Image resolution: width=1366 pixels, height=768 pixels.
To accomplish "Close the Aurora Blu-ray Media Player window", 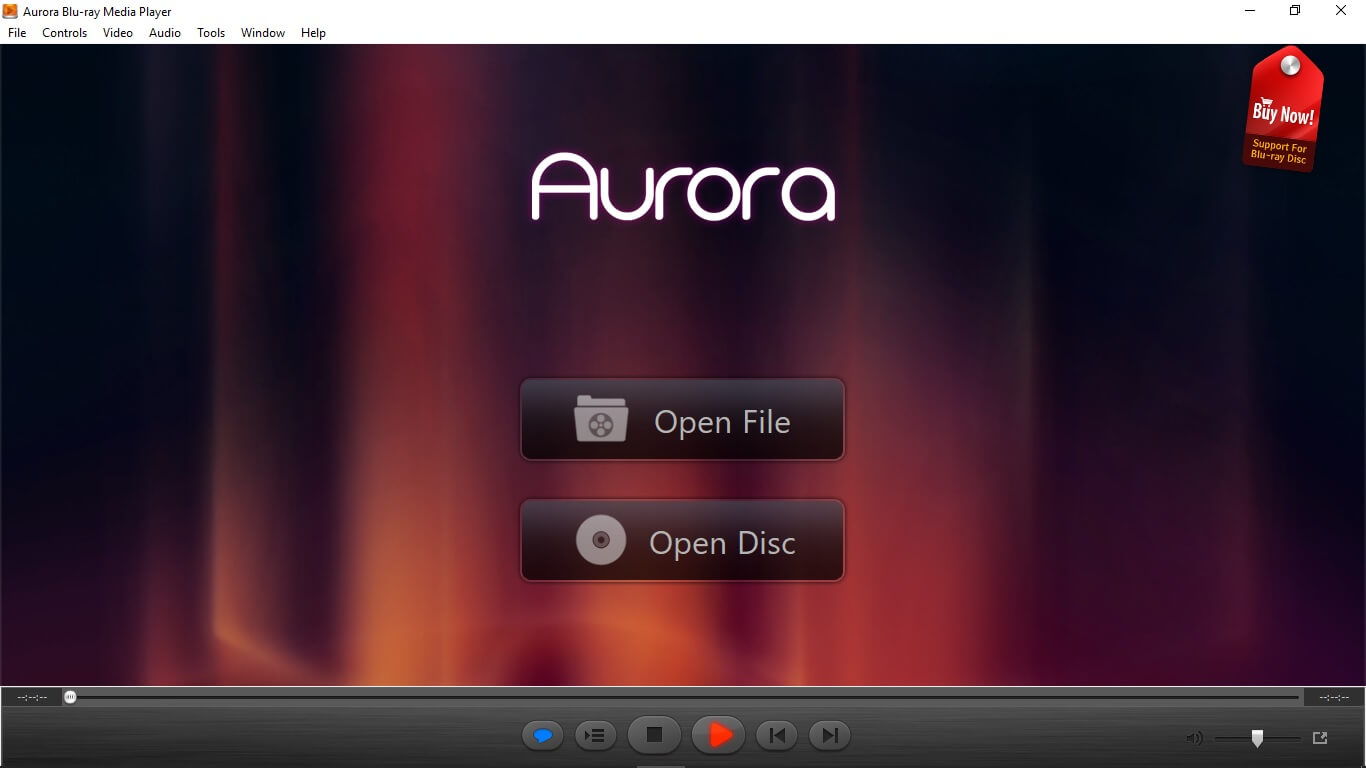I will coord(1341,11).
